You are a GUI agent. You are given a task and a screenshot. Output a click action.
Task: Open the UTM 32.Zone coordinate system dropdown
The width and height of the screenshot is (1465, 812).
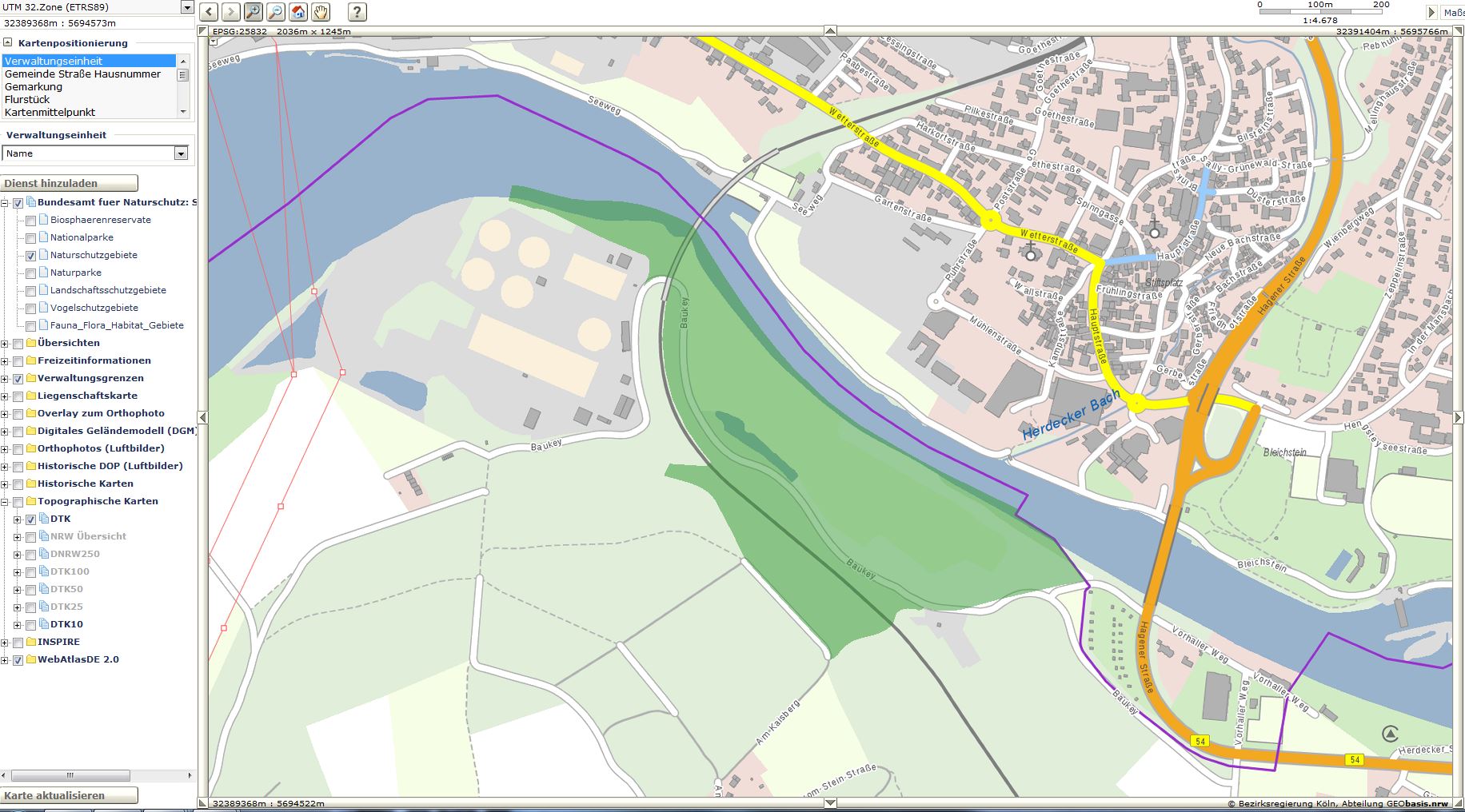coord(187,7)
